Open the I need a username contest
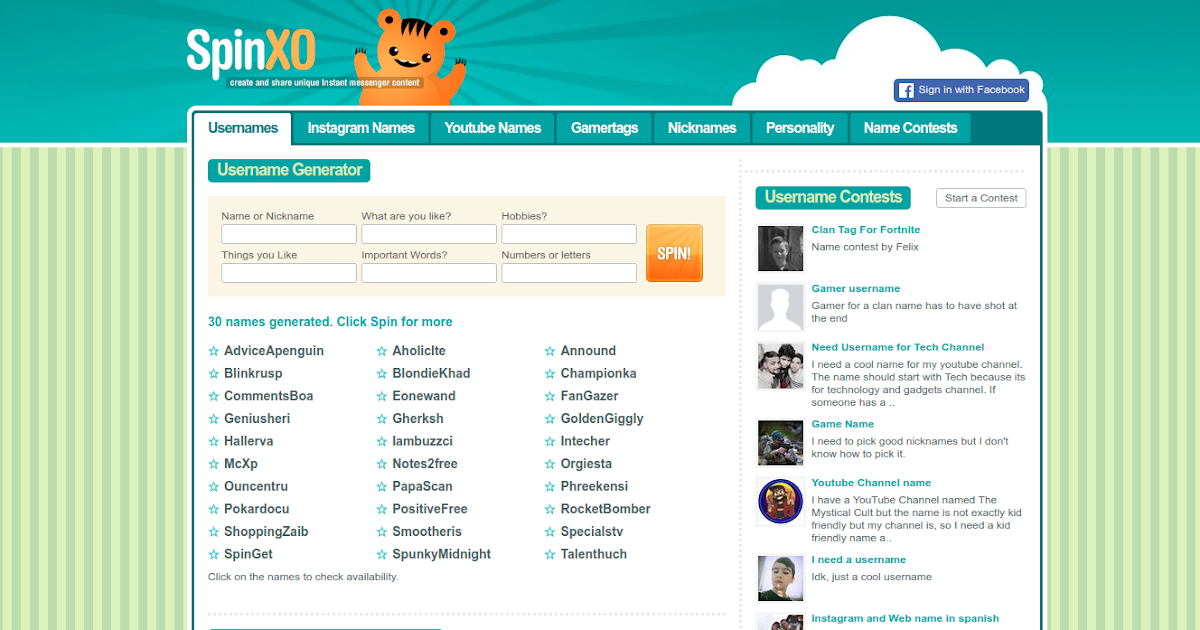The height and width of the screenshot is (630, 1200). point(859,560)
